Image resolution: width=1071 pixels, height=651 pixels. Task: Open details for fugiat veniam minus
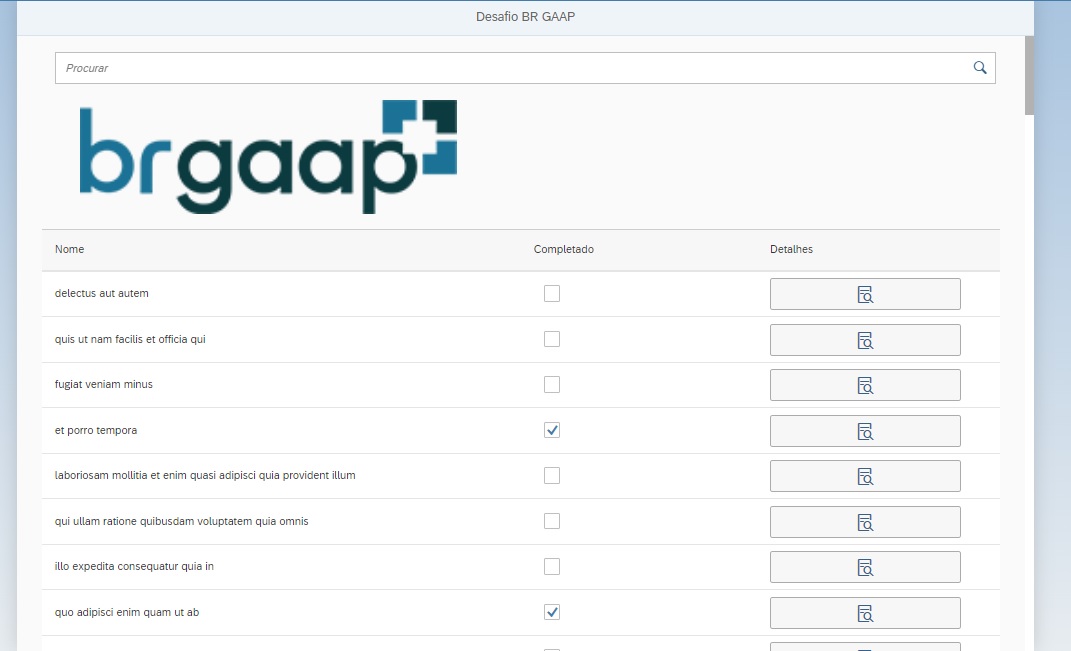pos(865,385)
